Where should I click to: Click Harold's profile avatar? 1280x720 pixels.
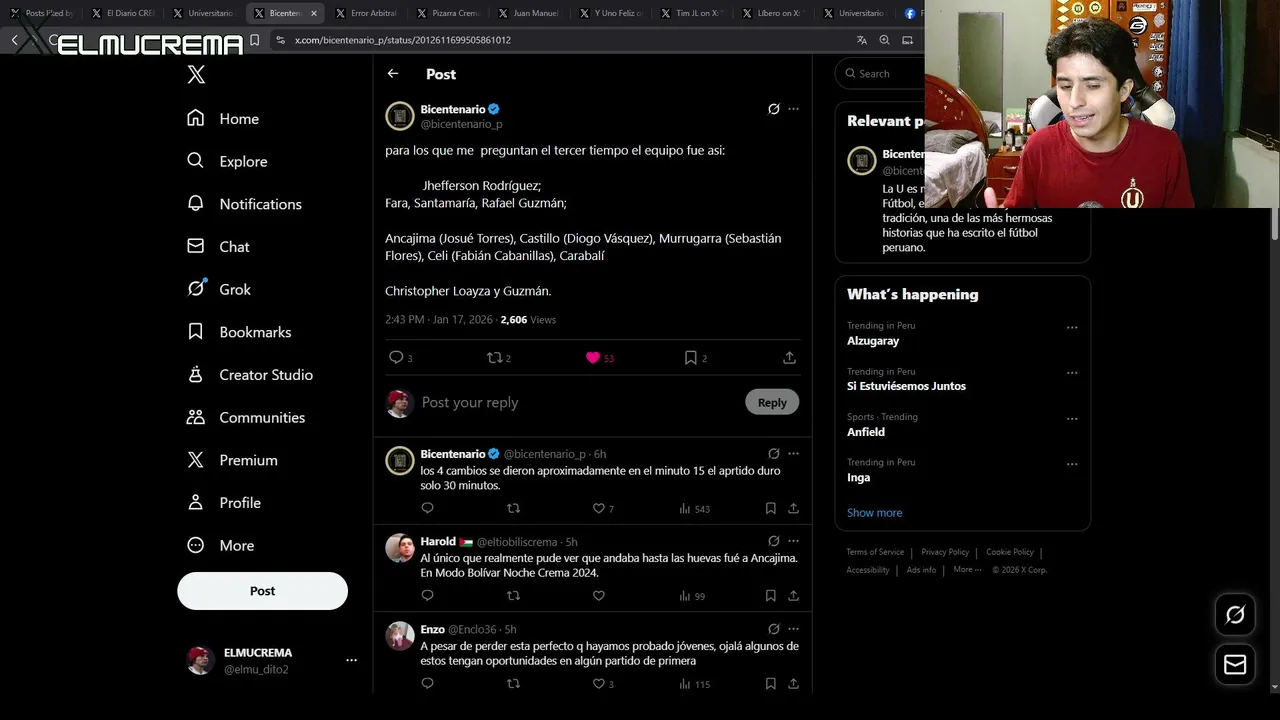400,548
